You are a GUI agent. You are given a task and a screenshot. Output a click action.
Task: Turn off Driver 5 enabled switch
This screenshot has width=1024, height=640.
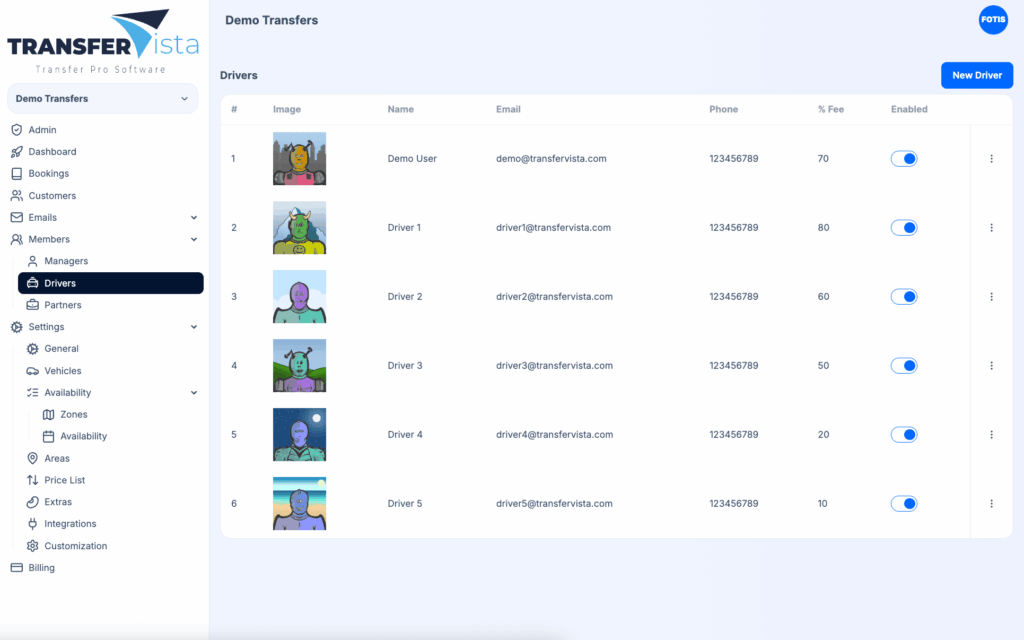904,504
